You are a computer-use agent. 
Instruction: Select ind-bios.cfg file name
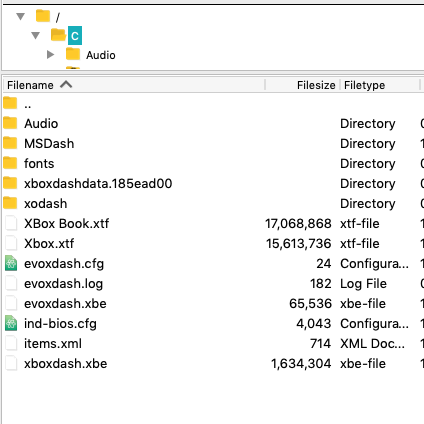pos(60,324)
